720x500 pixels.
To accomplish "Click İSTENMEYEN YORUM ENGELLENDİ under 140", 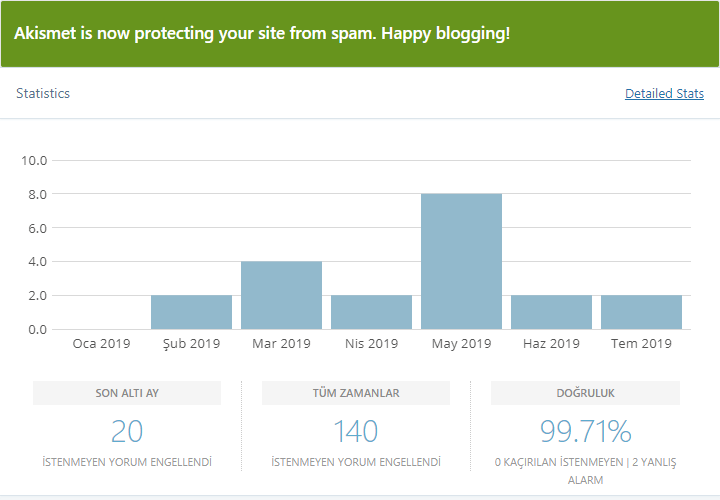I will click(x=356, y=462).
